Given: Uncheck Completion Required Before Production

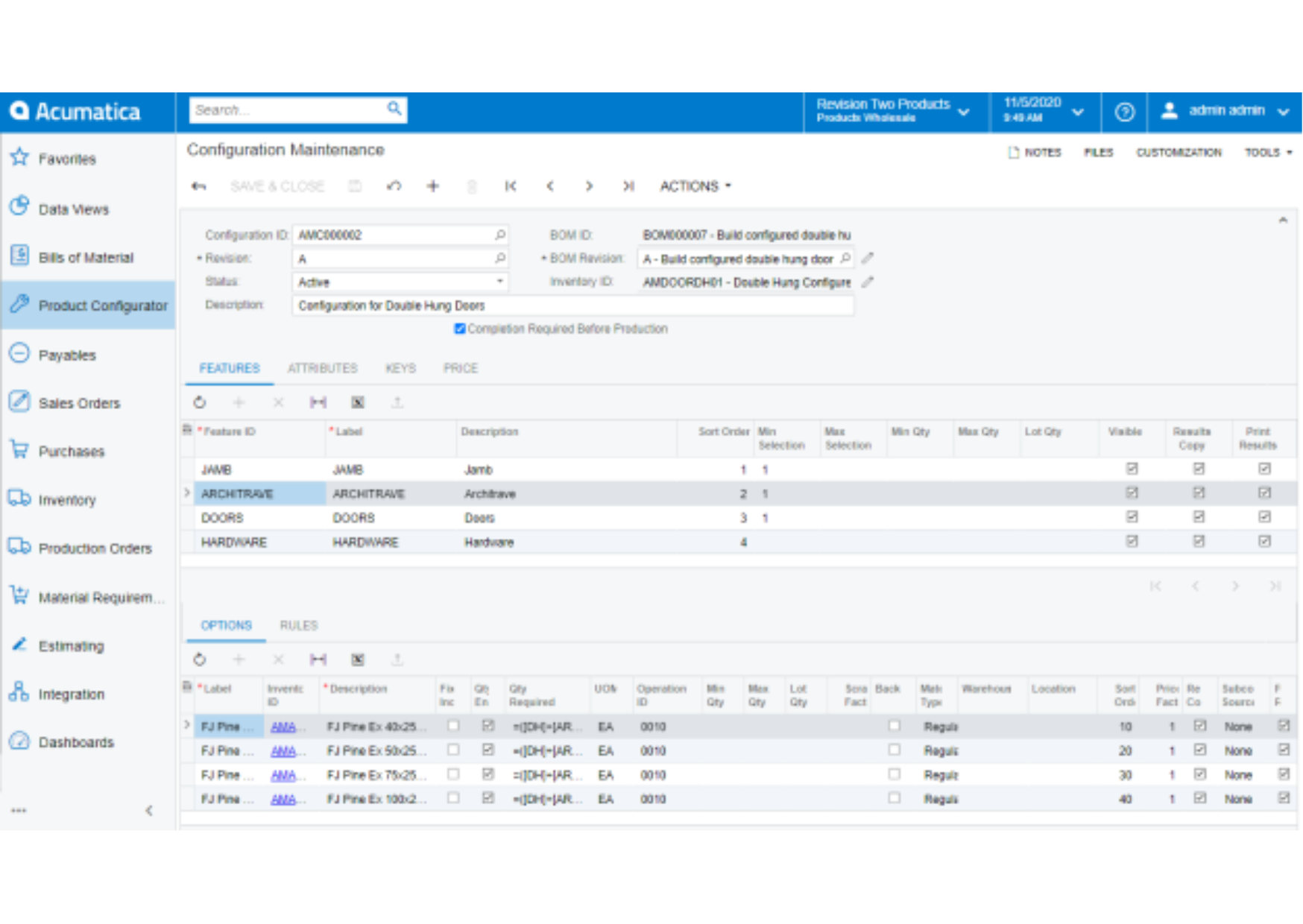Looking at the screenshot, I should (x=460, y=329).
